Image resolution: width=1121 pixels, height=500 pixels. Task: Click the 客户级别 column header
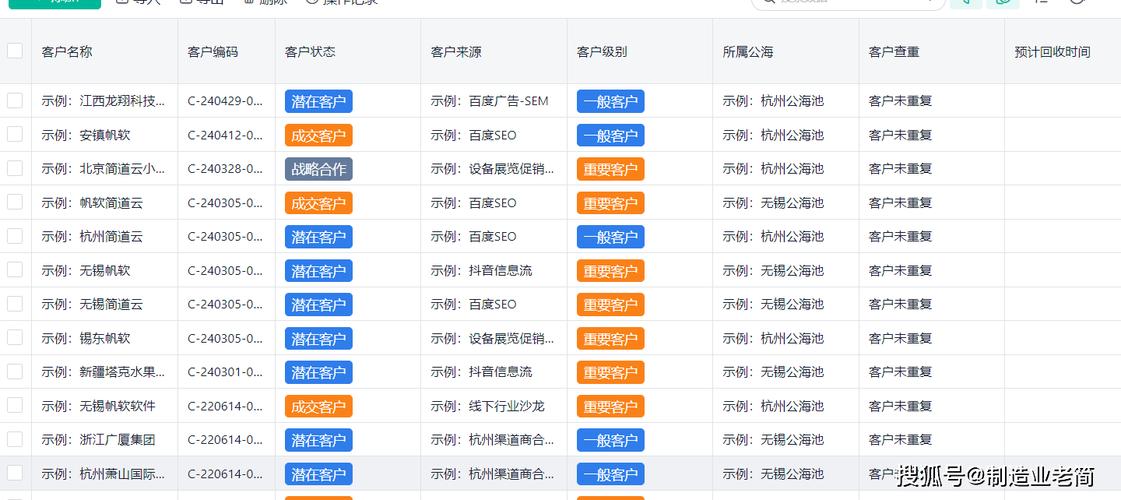tap(602, 52)
